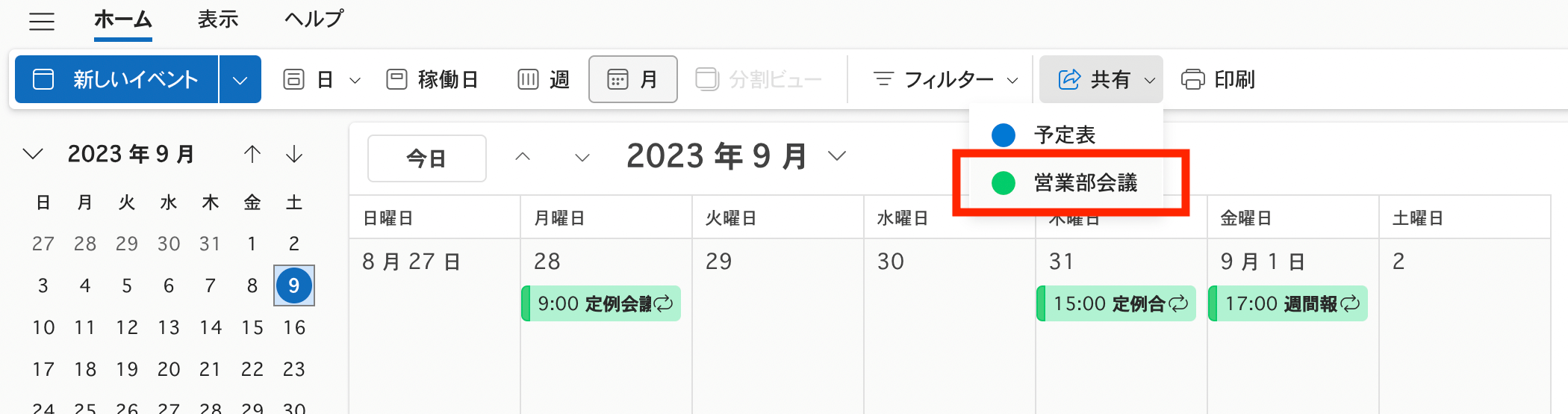Select the blue 予定表 calendar entry
Viewport: 1568px width, 414px height.
click(x=1066, y=135)
